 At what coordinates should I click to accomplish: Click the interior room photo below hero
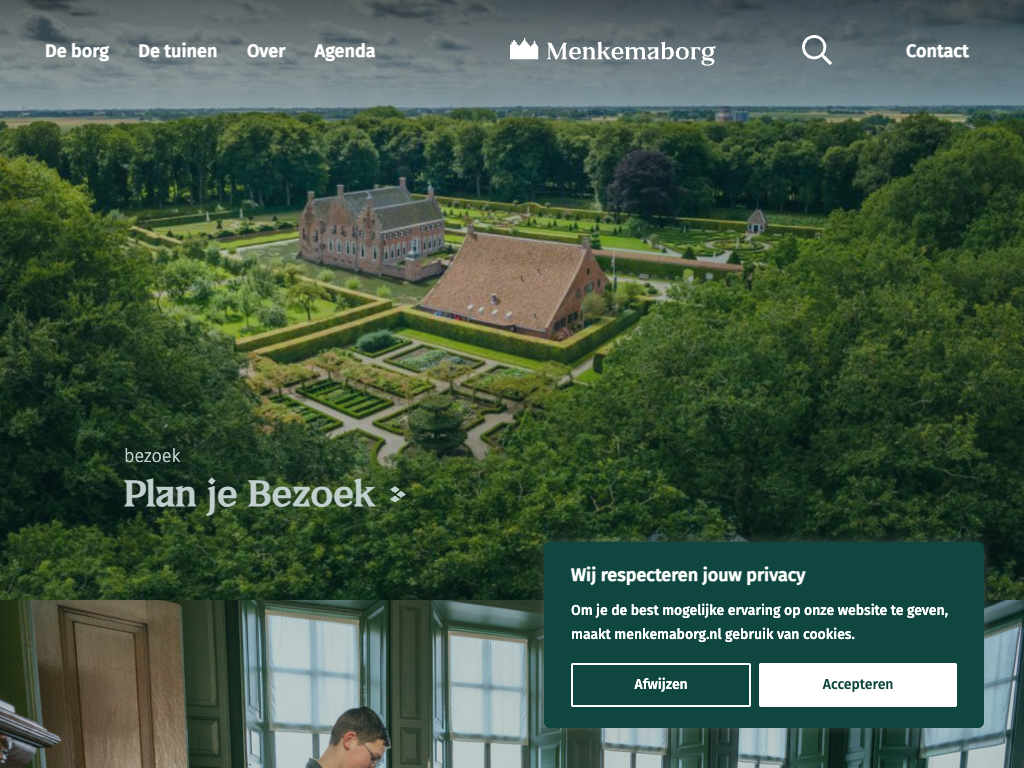(x=272, y=684)
